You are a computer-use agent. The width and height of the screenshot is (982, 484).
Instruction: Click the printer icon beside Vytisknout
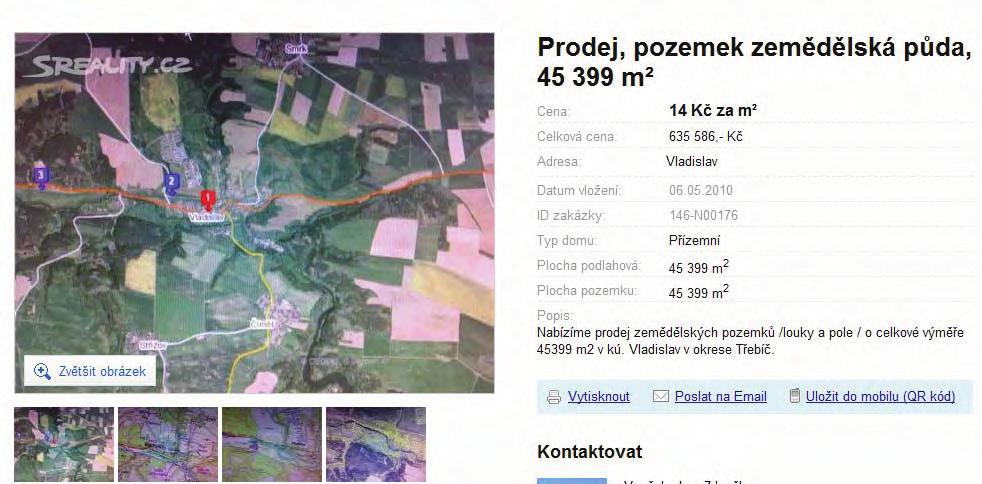[554, 397]
